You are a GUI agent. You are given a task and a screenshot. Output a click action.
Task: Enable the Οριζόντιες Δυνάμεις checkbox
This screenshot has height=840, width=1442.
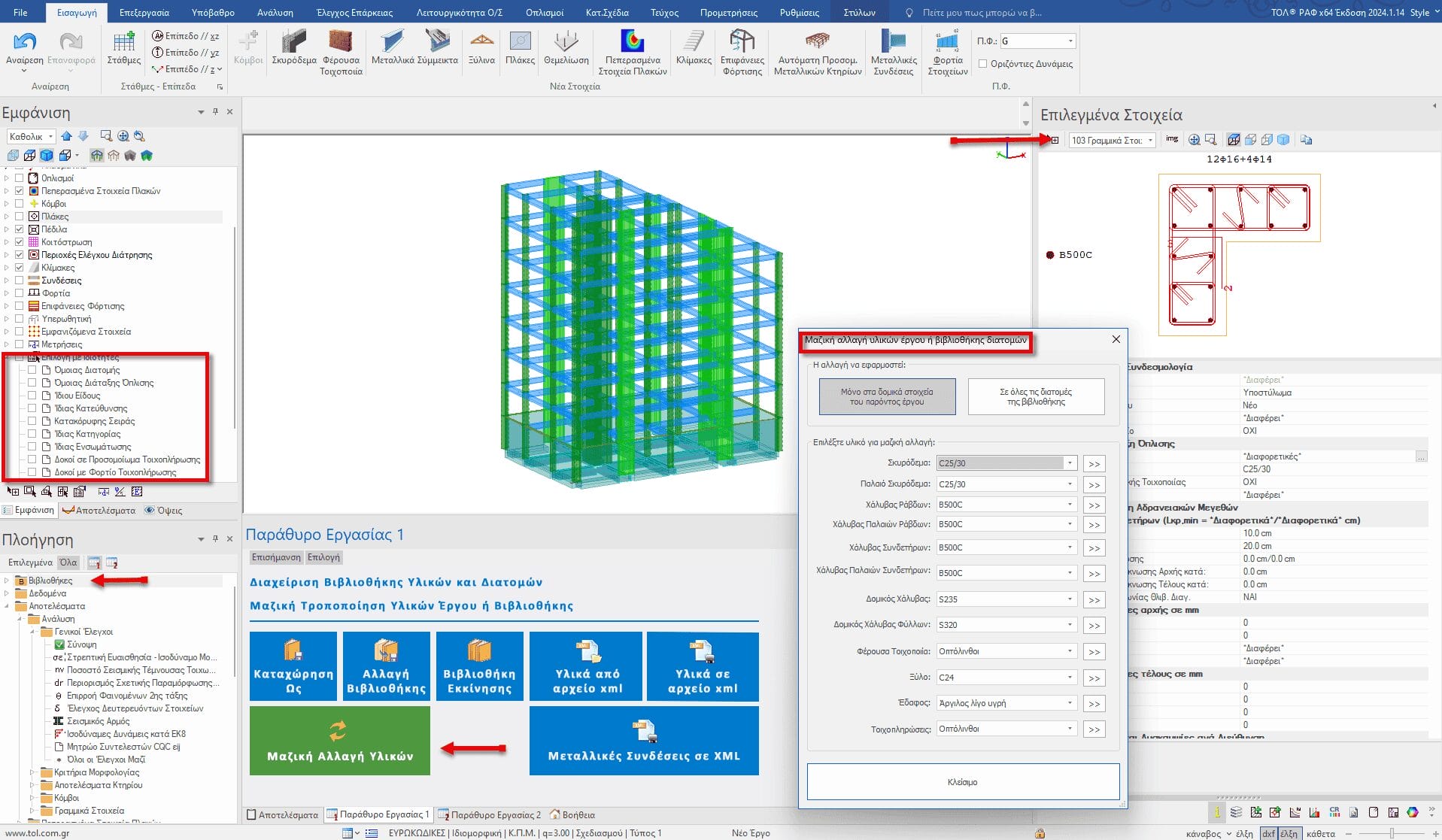tap(982, 64)
